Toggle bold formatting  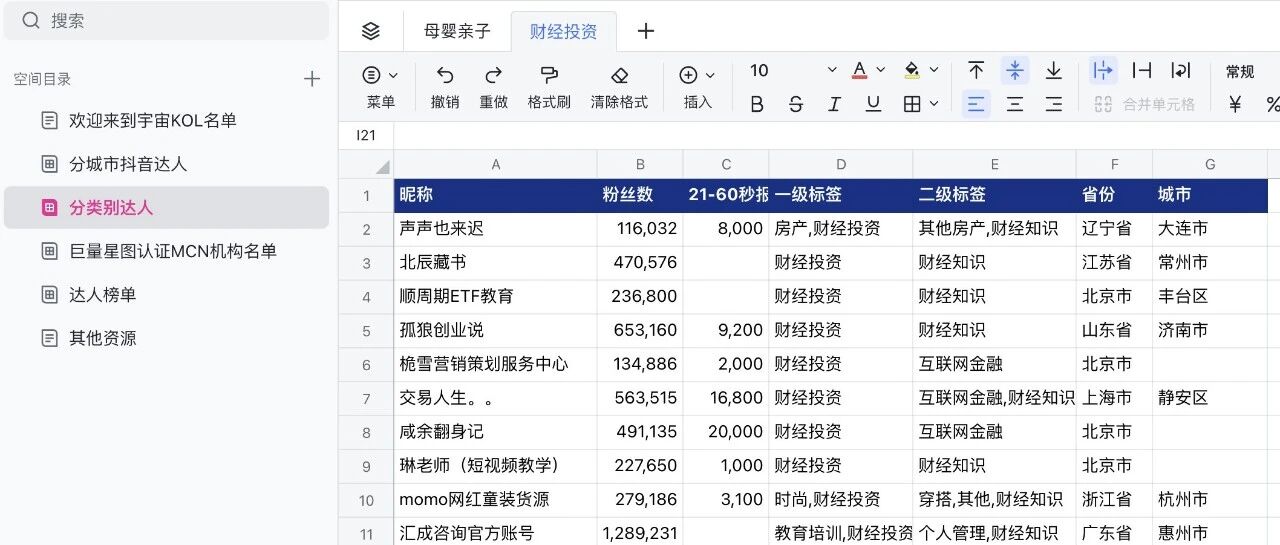757,104
